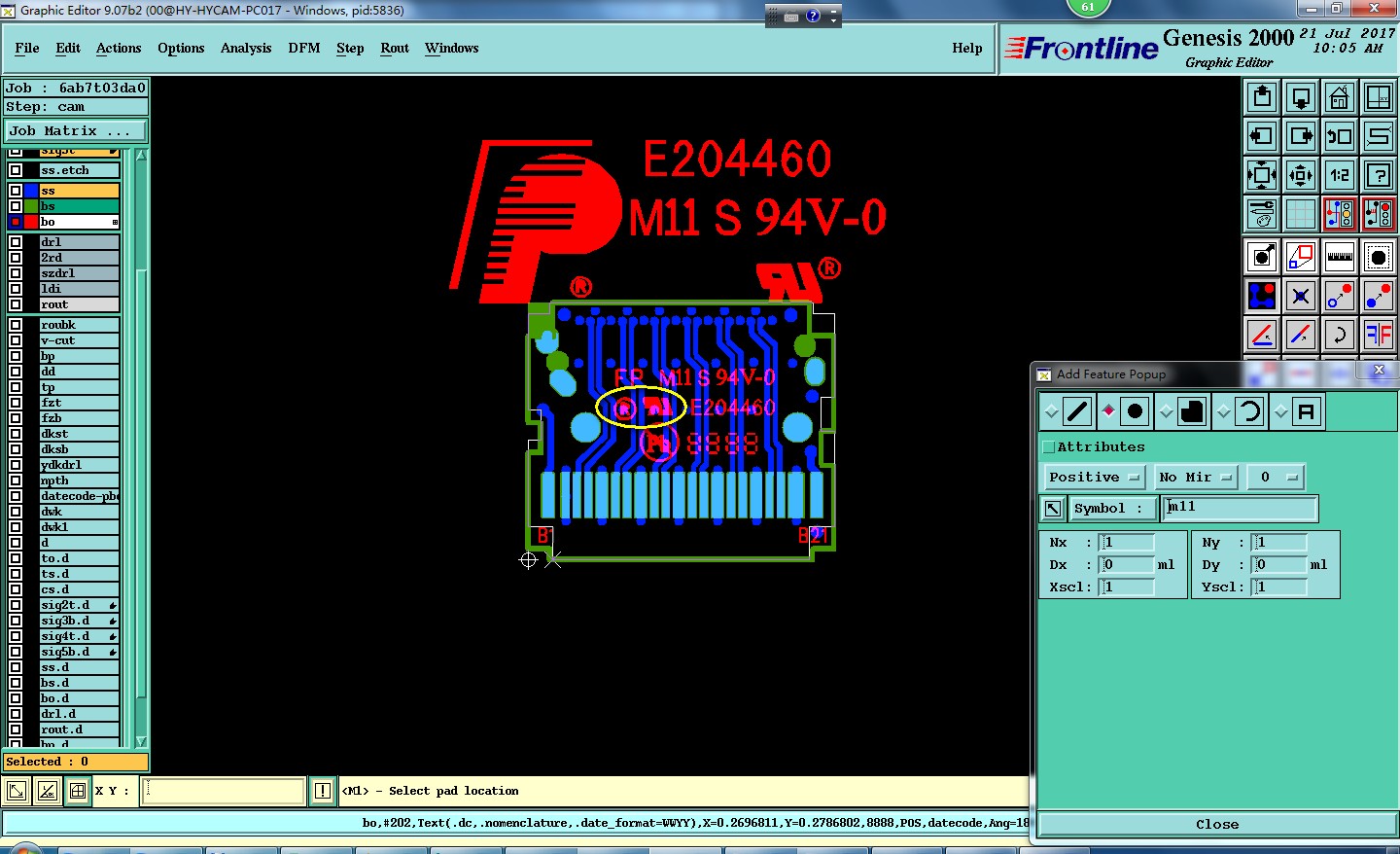Click the X Y coordinate input field
This screenshot has height=854, width=1400.
(223, 791)
